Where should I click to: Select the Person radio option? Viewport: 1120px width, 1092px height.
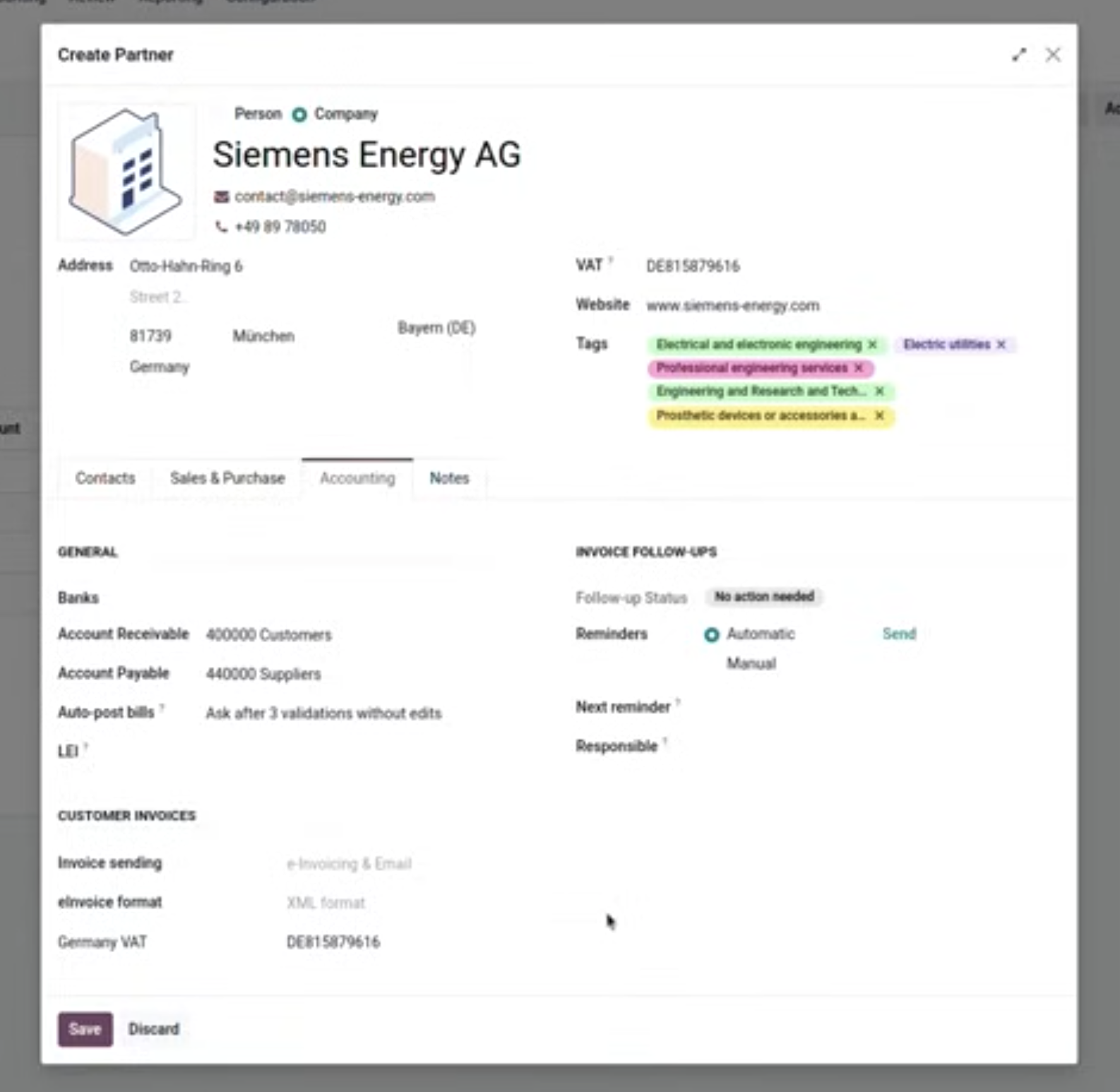[222, 114]
